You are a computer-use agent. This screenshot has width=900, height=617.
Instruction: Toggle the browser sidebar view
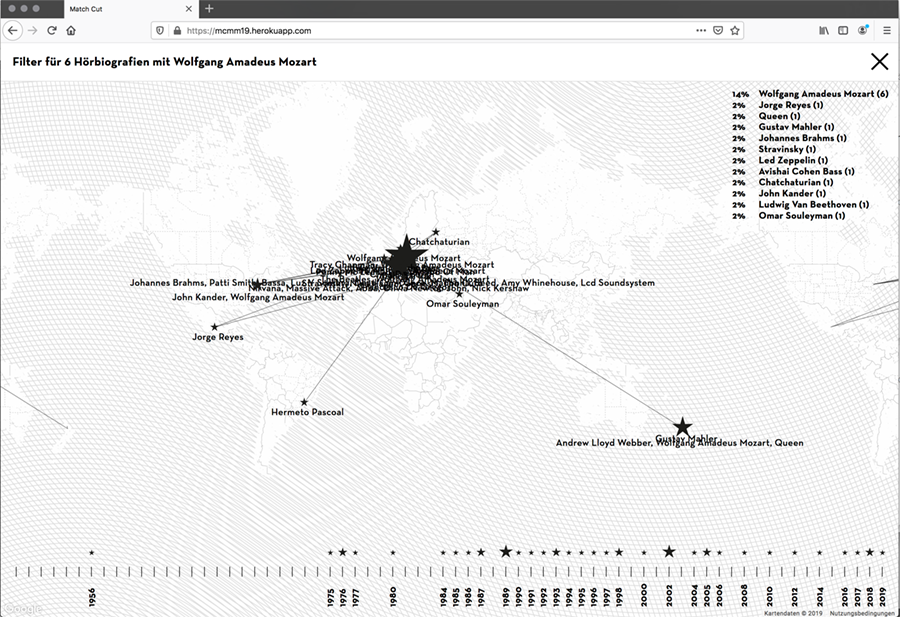tap(843, 30)
